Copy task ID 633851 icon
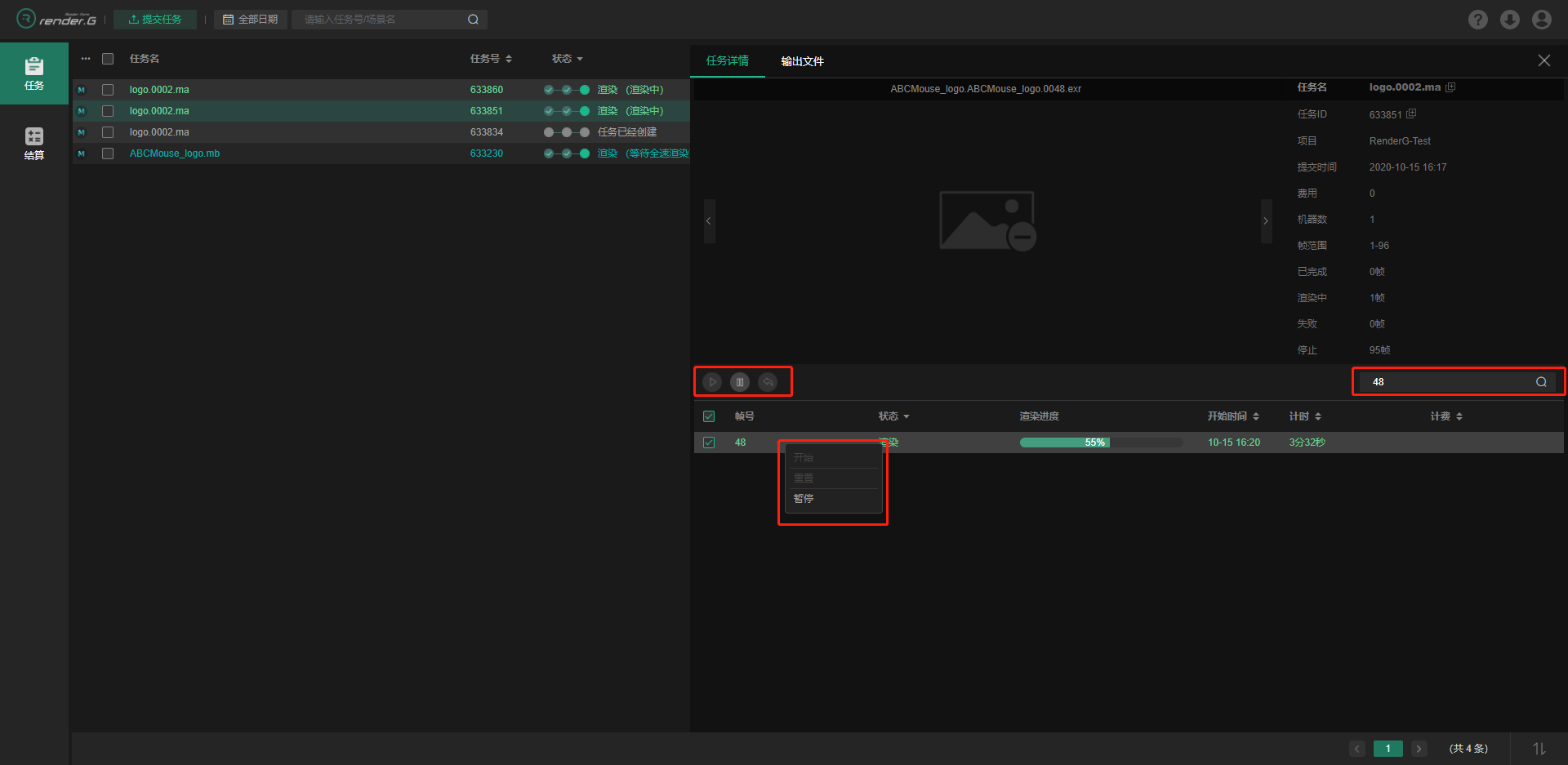 (x=1411, y=114)
